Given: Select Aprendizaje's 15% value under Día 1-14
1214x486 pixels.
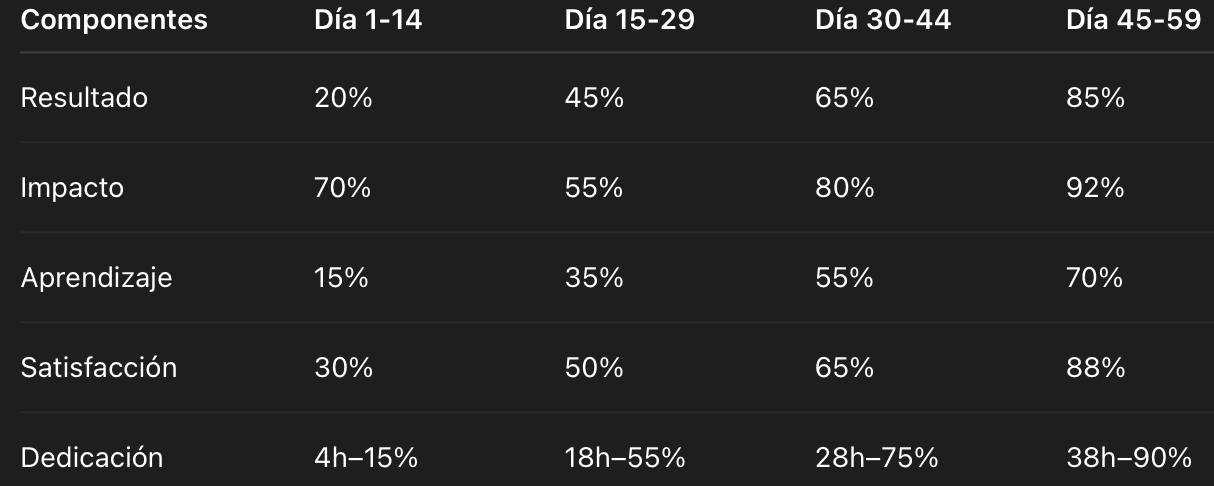Looking at the screenshot, I should (341, 278).
